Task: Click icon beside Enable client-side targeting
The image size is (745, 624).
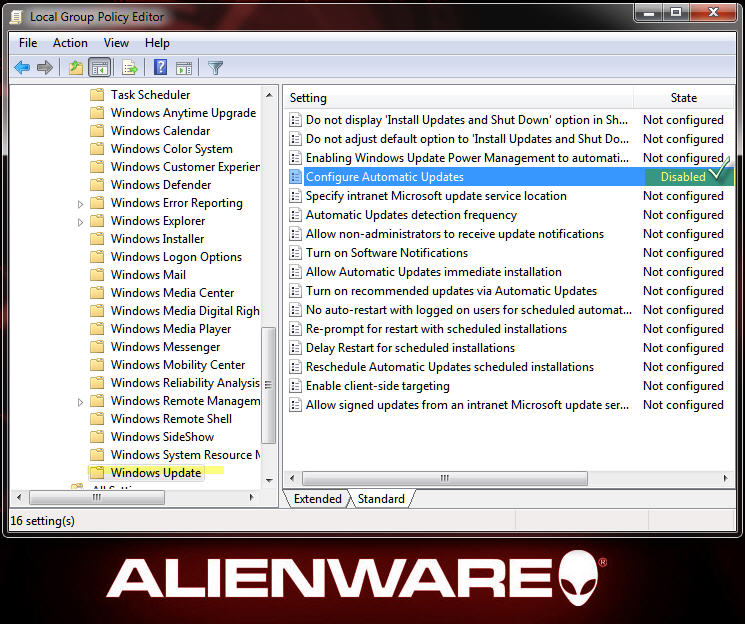Action: [296, 386]
